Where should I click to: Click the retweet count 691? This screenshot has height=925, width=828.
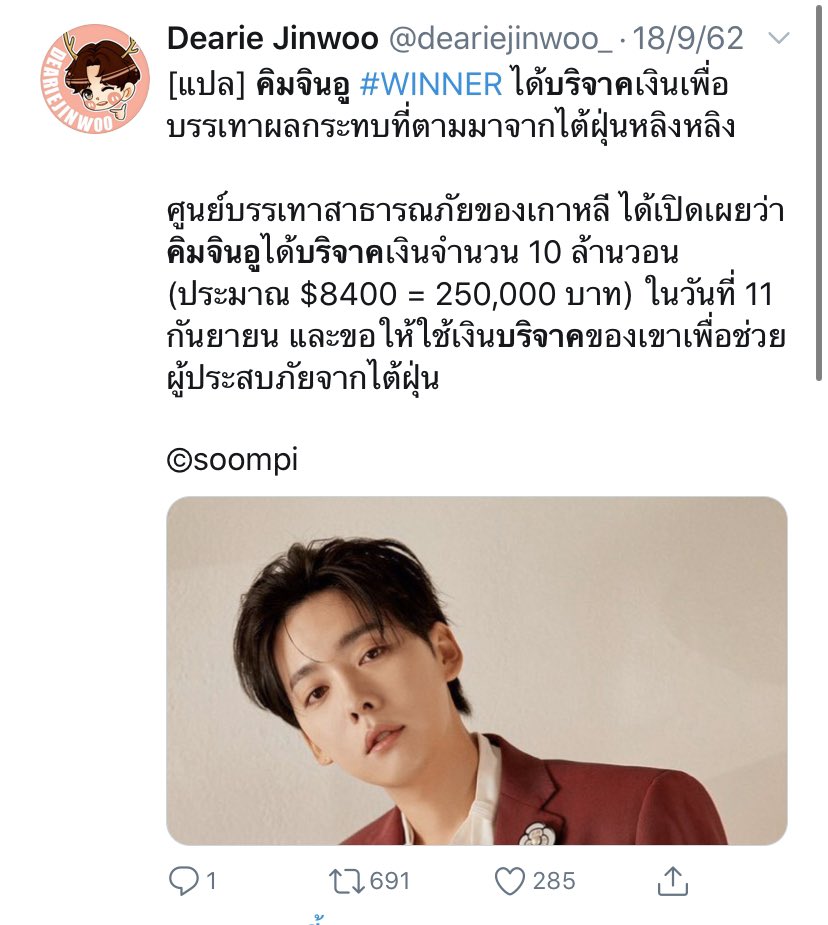click(389, 881)
